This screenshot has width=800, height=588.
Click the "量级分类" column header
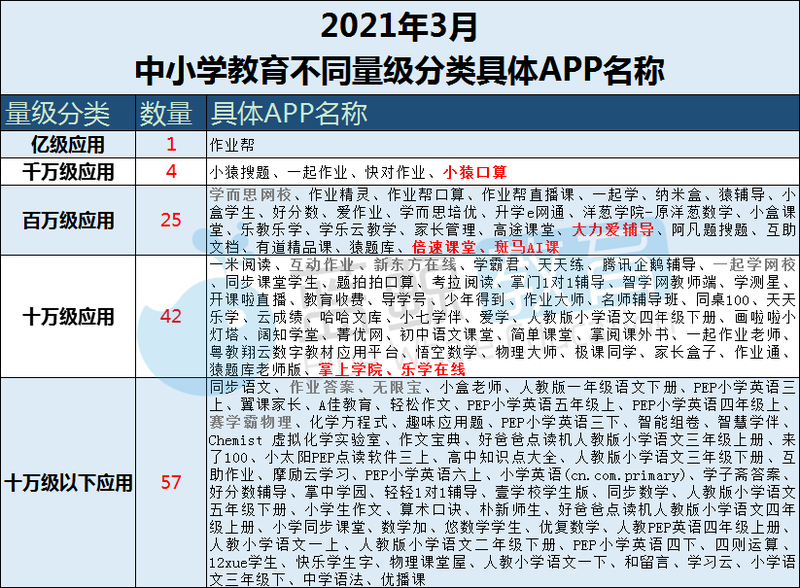[x=58, y=113]
